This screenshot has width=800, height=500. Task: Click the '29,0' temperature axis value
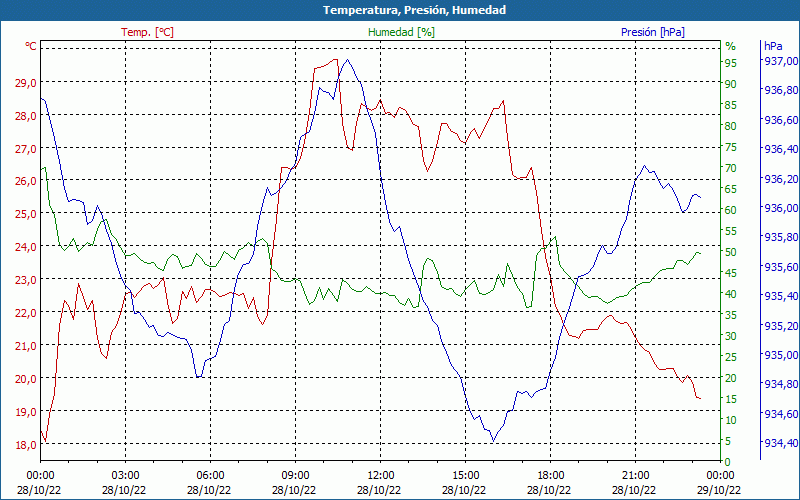(x=26, y=83)
